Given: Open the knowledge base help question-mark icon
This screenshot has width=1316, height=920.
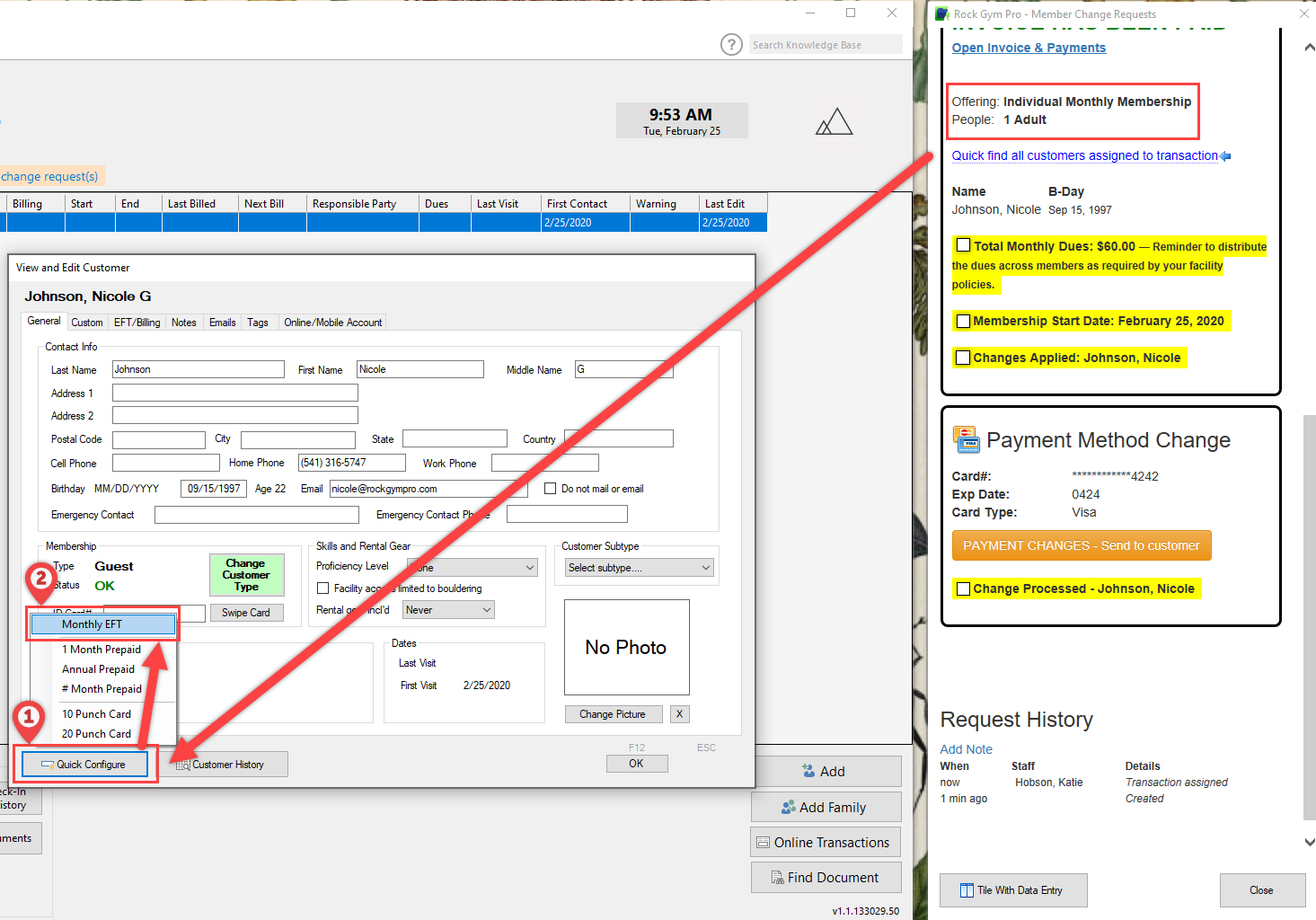Looking at the screenshot, I should coord(731,45).
